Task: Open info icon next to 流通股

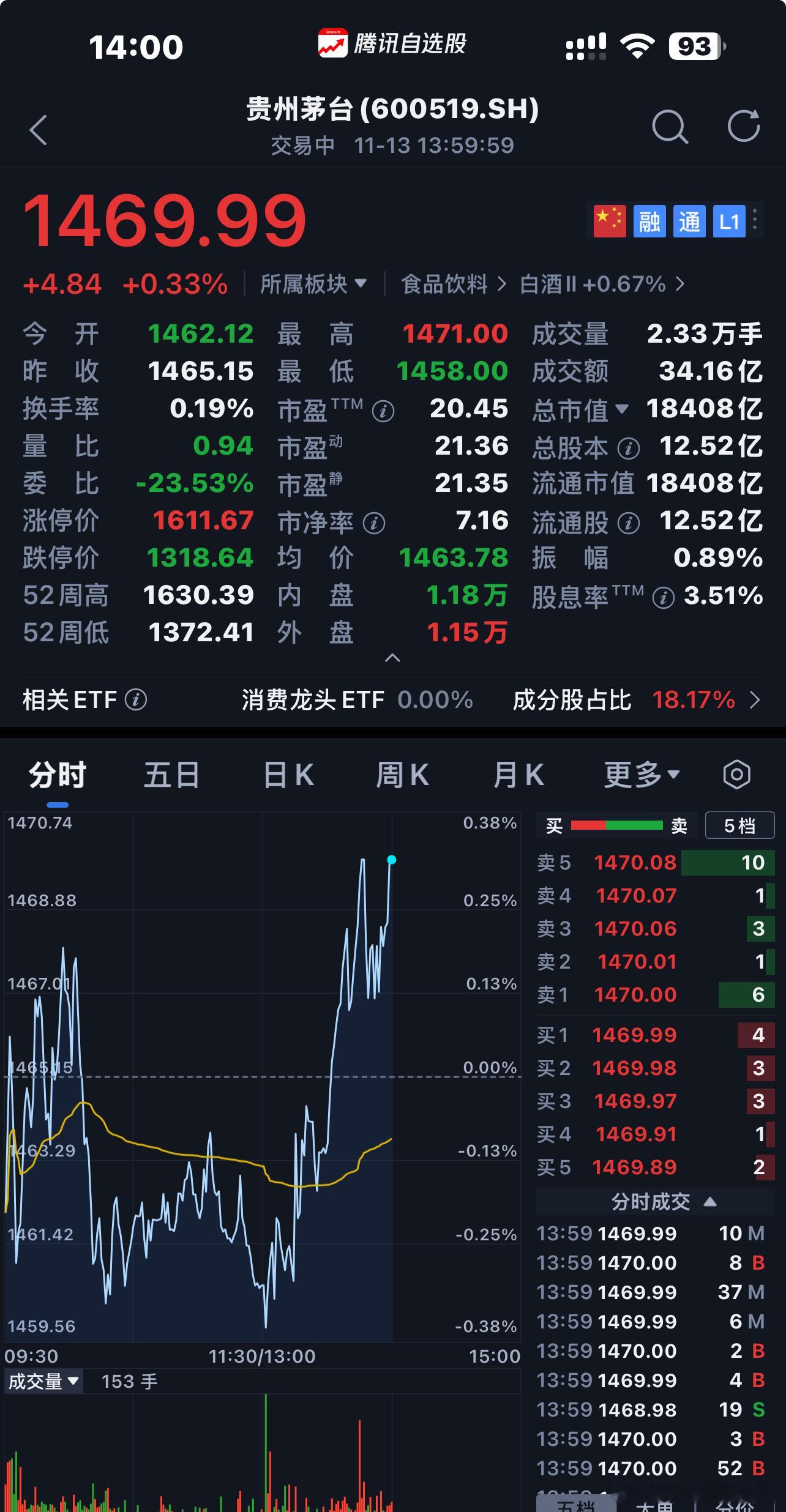Action: click(629, 524)
